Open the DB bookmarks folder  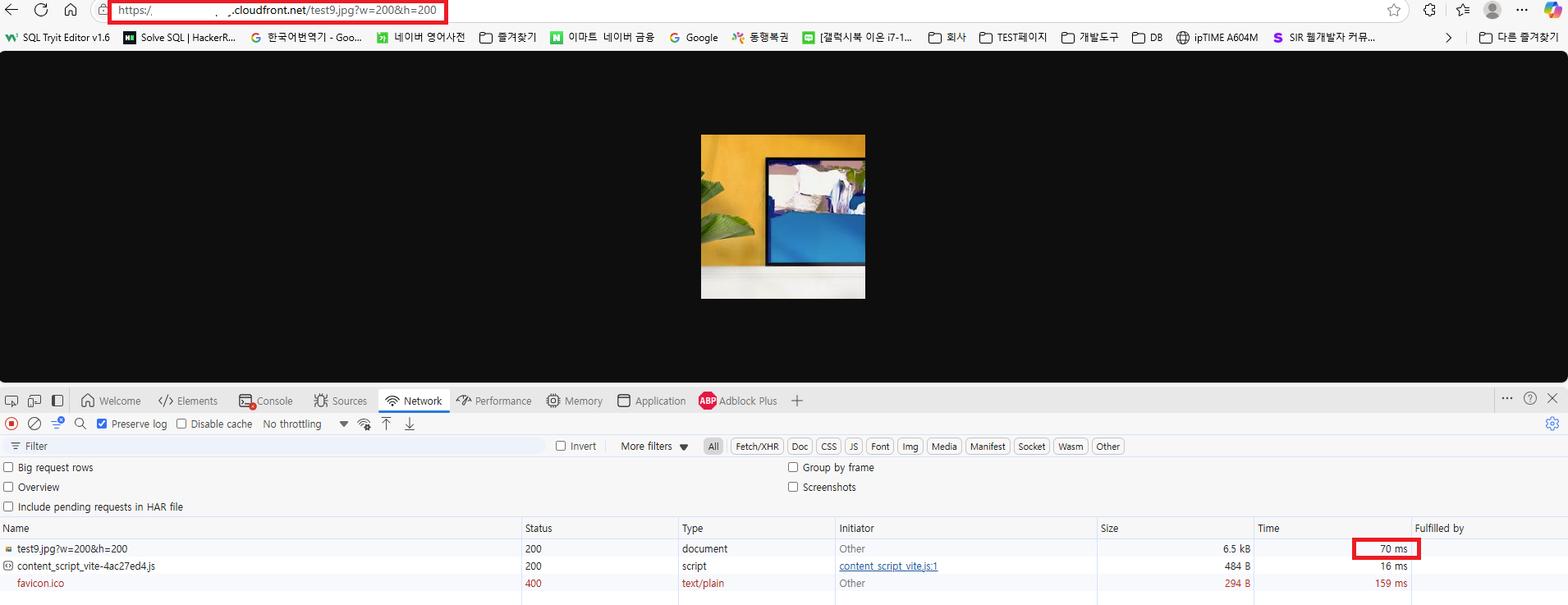coord(1147,38)
